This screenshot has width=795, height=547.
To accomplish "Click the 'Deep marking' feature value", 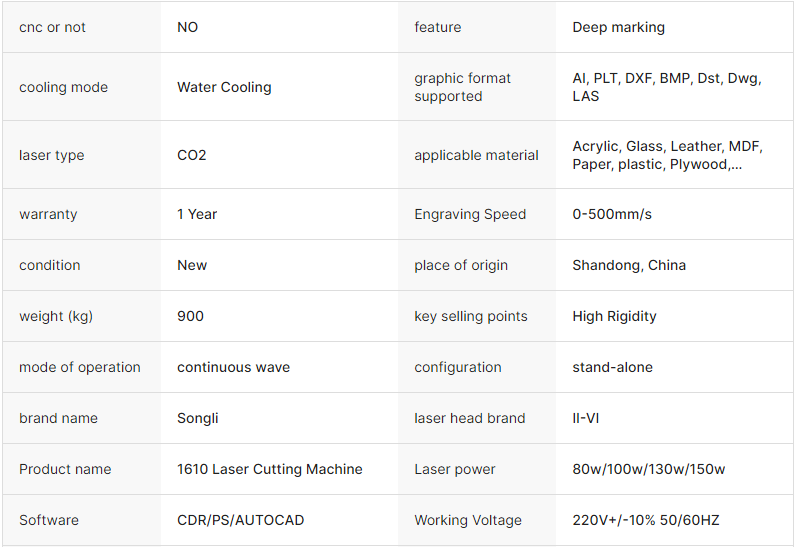I will 618,27.
